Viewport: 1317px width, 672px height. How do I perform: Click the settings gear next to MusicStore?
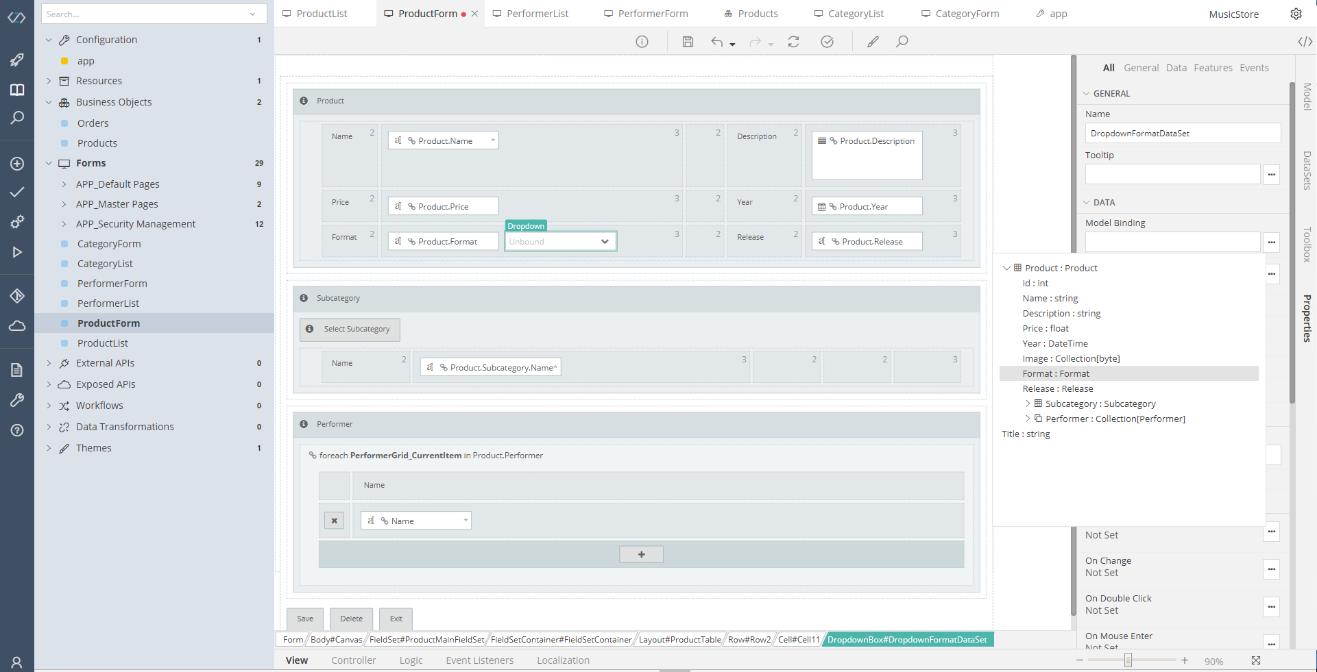tap(1296, 14)
